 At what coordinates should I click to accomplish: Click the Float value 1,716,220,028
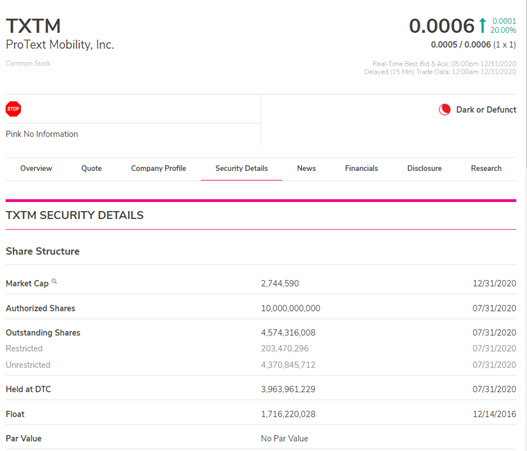(x=288, y=414)
